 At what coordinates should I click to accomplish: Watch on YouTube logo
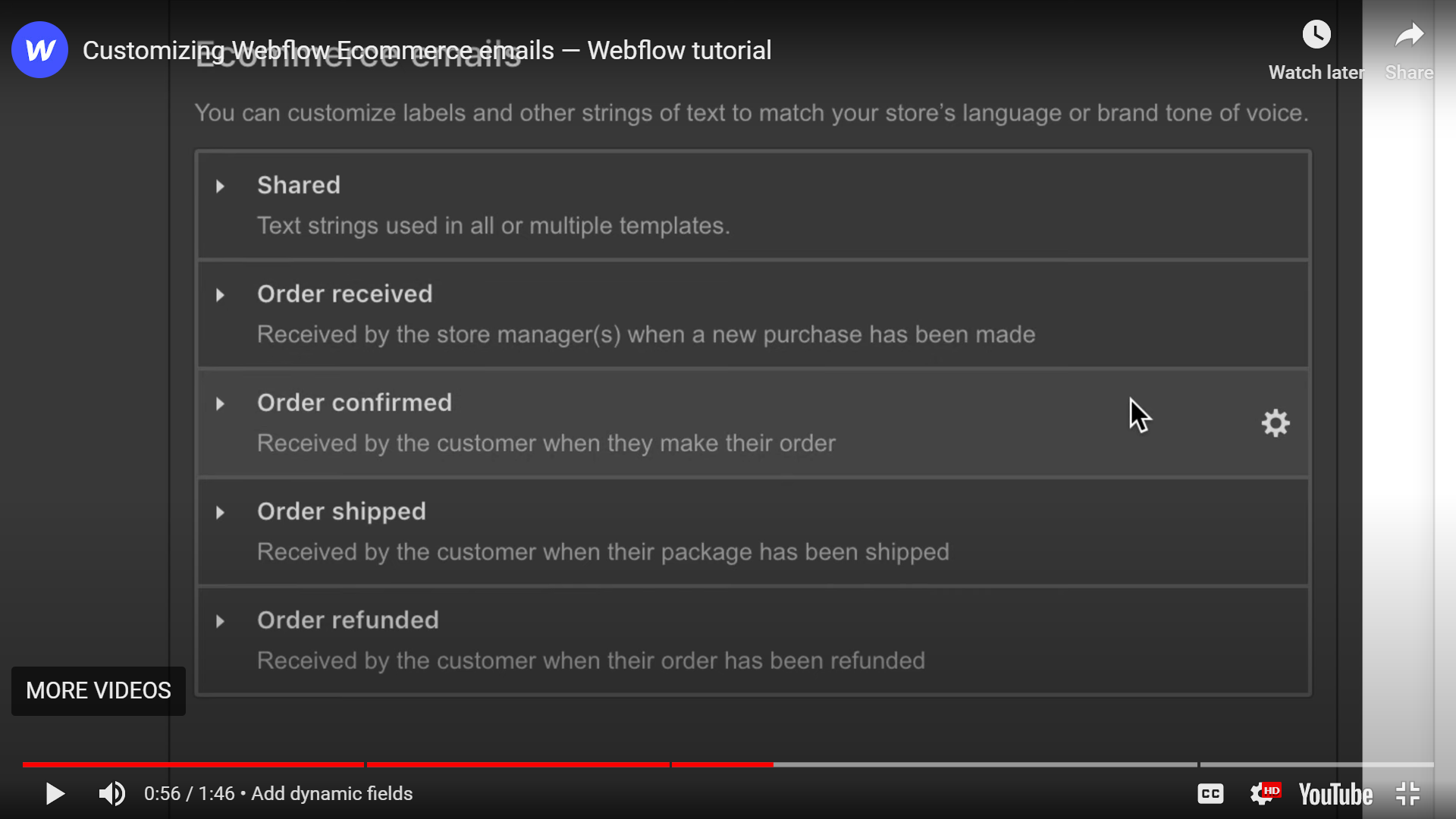tap(1335, 794)
